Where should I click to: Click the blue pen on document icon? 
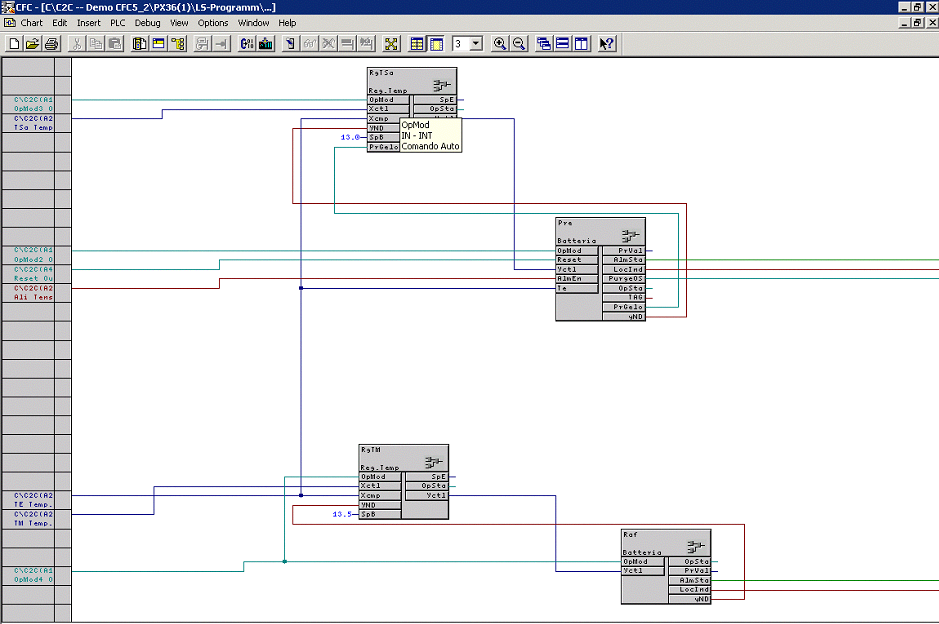point(290,44)
